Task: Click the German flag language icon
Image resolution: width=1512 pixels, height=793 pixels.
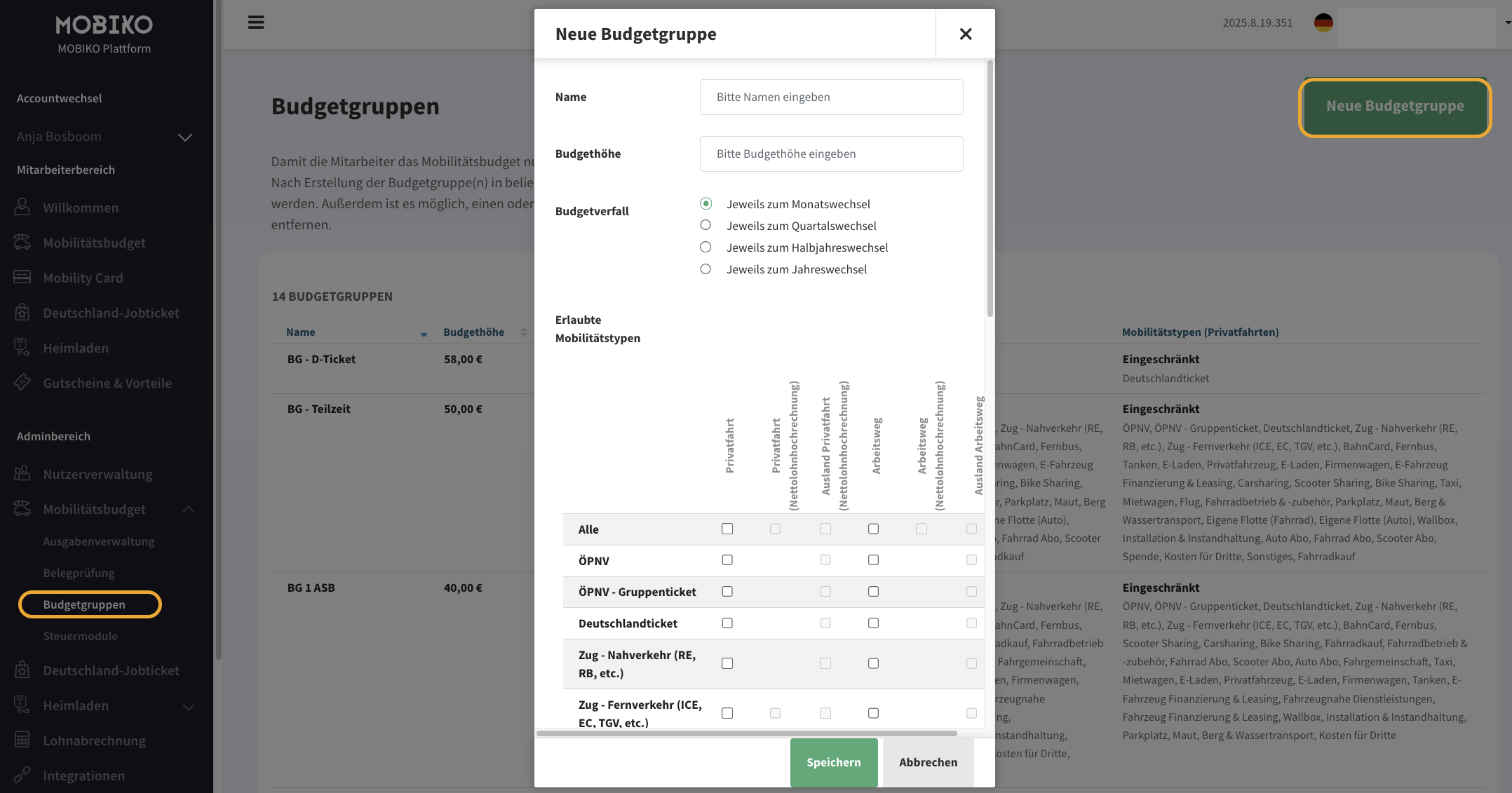Action: coord(1323,22)
